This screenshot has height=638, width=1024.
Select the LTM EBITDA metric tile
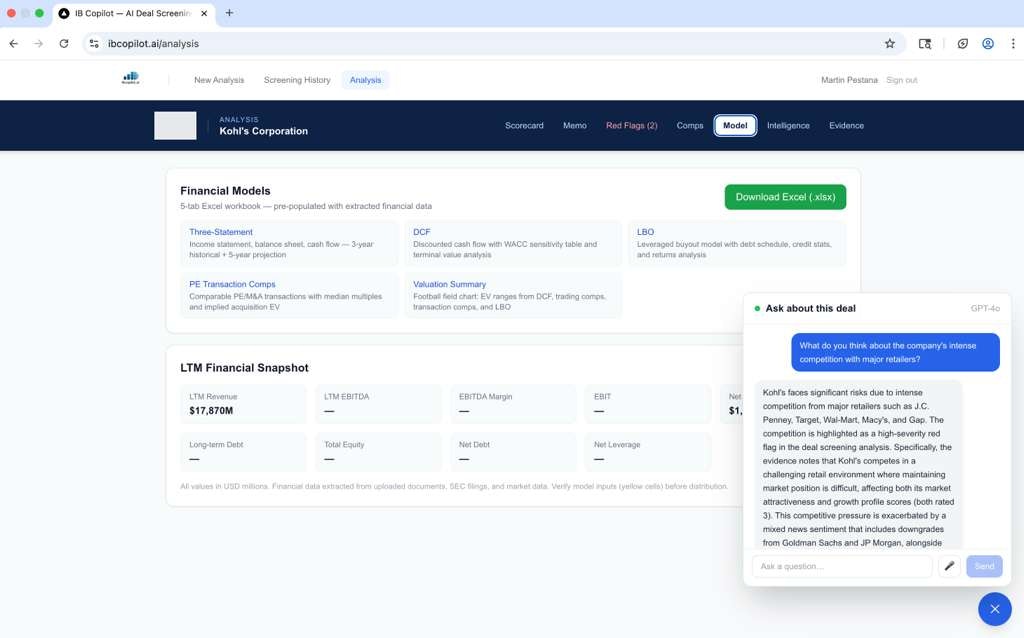378,404
